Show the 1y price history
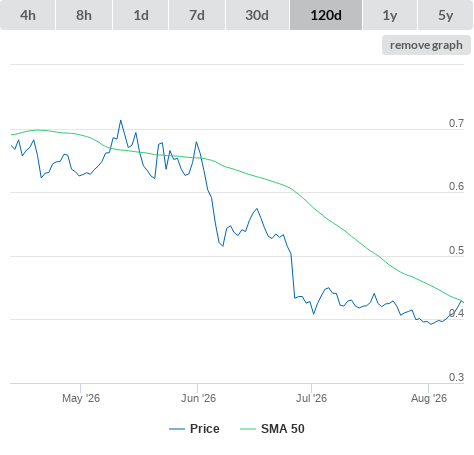This screenshot has width=474, height=455. (x=390, y=15)
